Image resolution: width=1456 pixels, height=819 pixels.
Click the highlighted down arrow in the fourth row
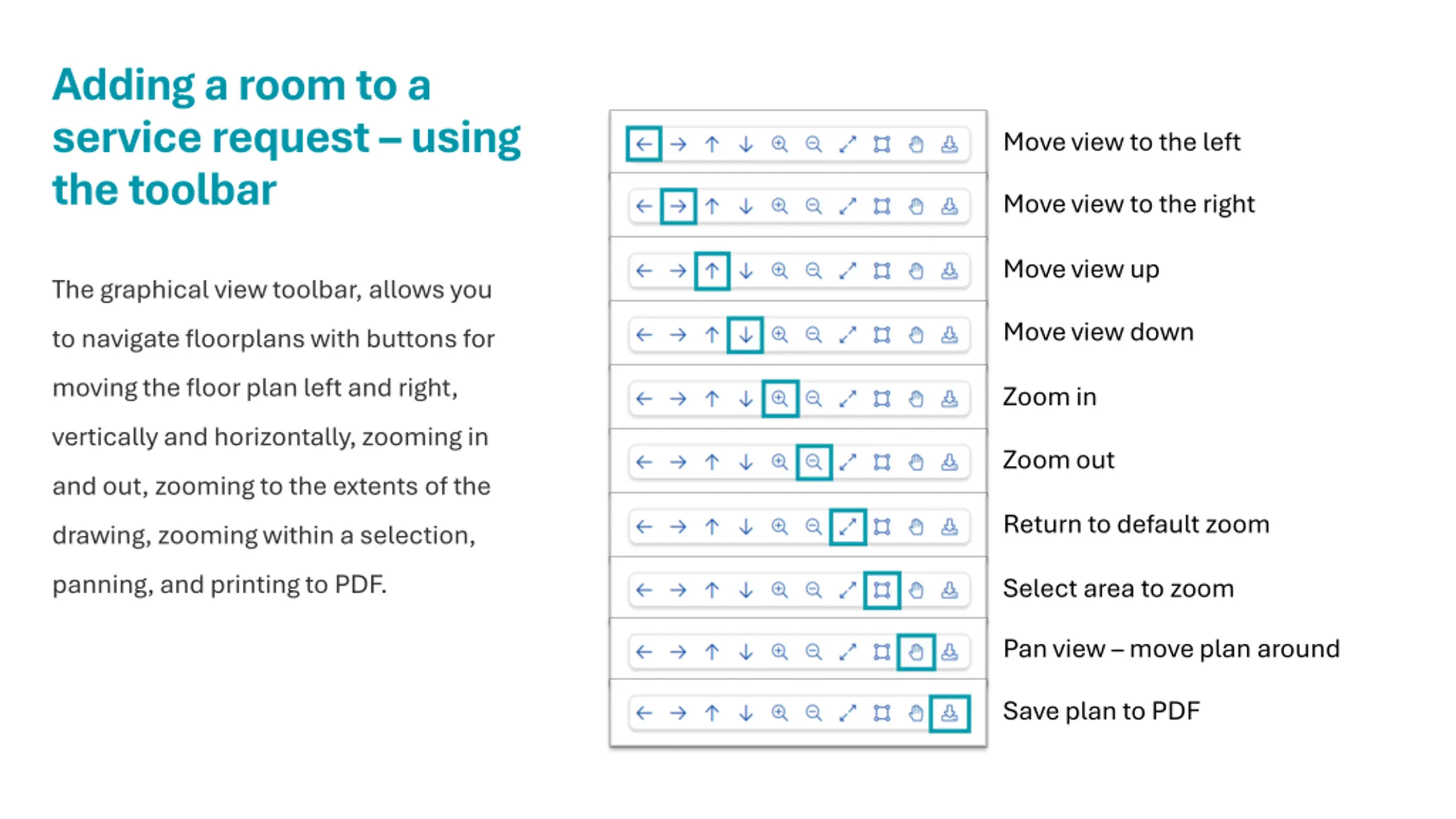coord(746,335)
